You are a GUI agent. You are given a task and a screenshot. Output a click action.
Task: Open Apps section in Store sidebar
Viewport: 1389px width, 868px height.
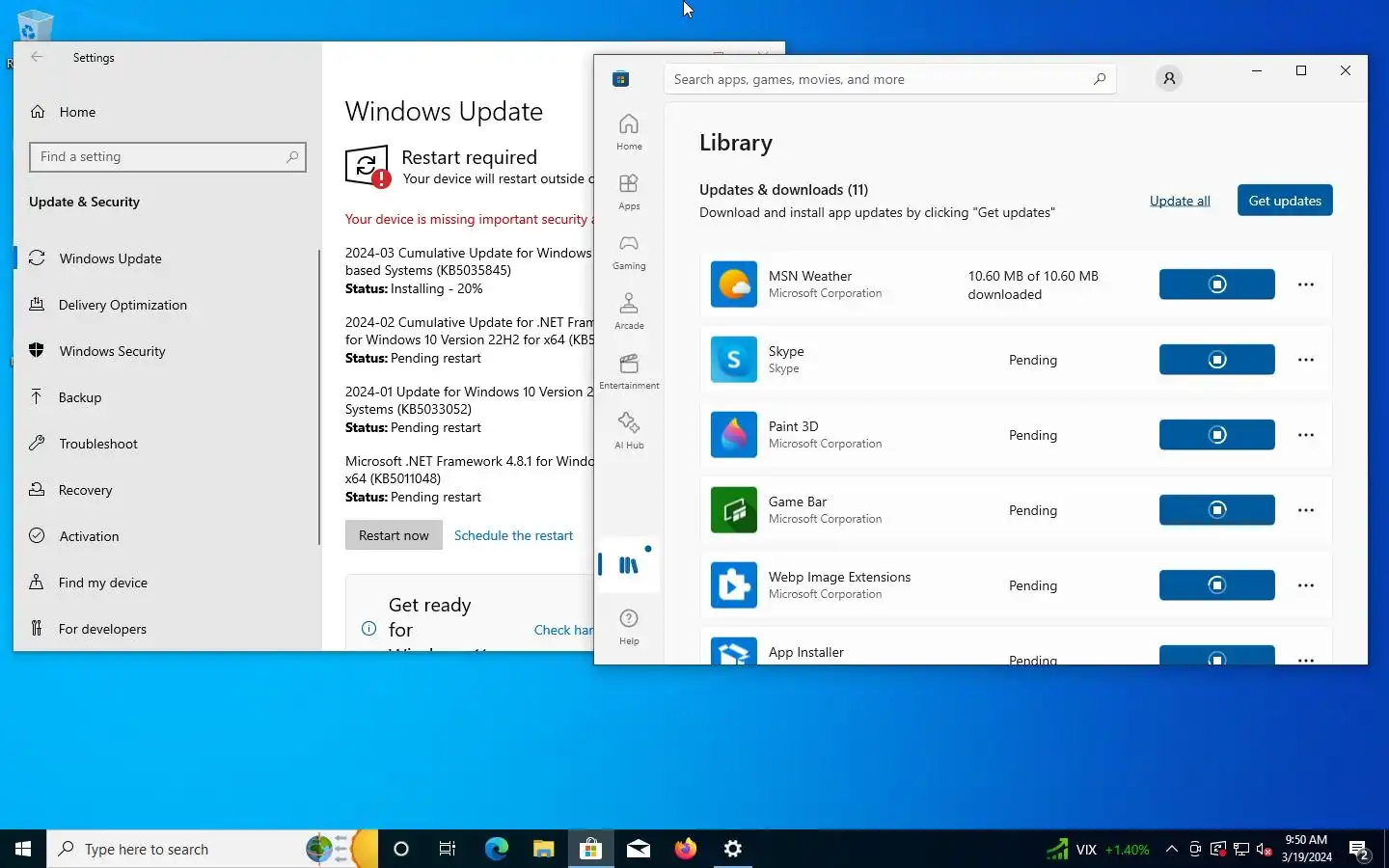[629, 192]
